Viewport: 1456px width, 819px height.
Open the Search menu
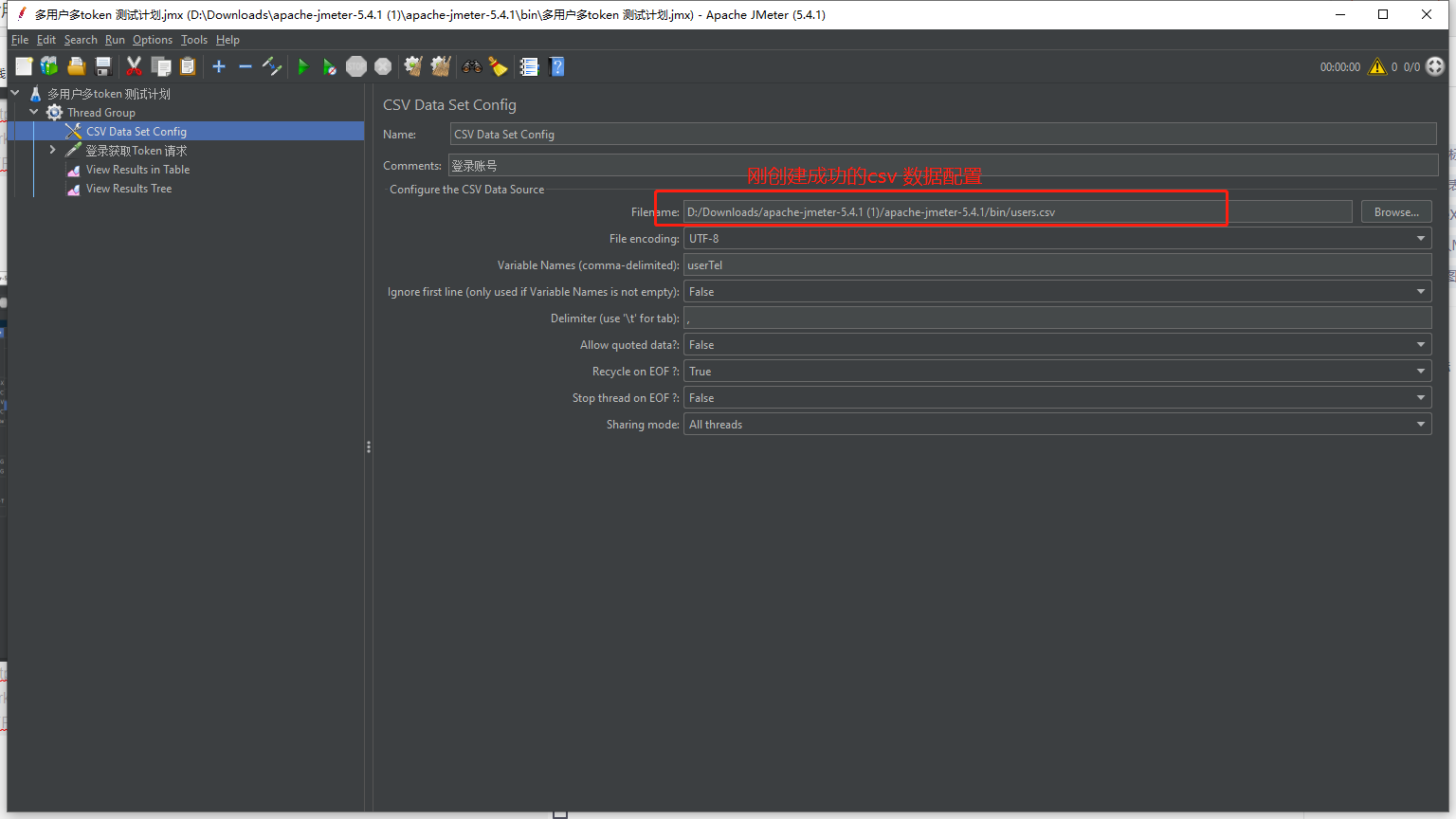(x=81, y=40)
